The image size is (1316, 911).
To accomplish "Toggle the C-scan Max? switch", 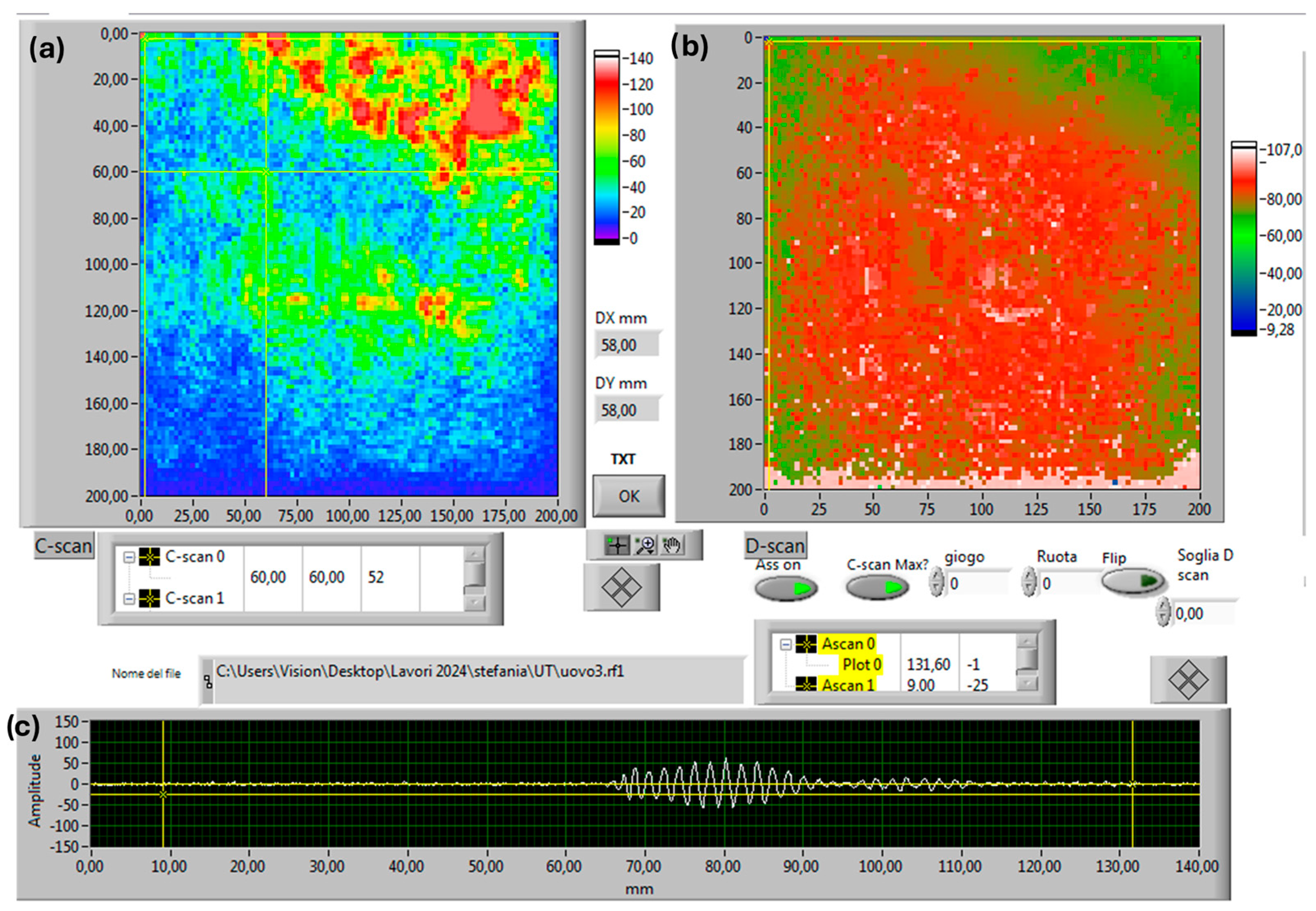I will pyautogui.click(x=877, y=588).
